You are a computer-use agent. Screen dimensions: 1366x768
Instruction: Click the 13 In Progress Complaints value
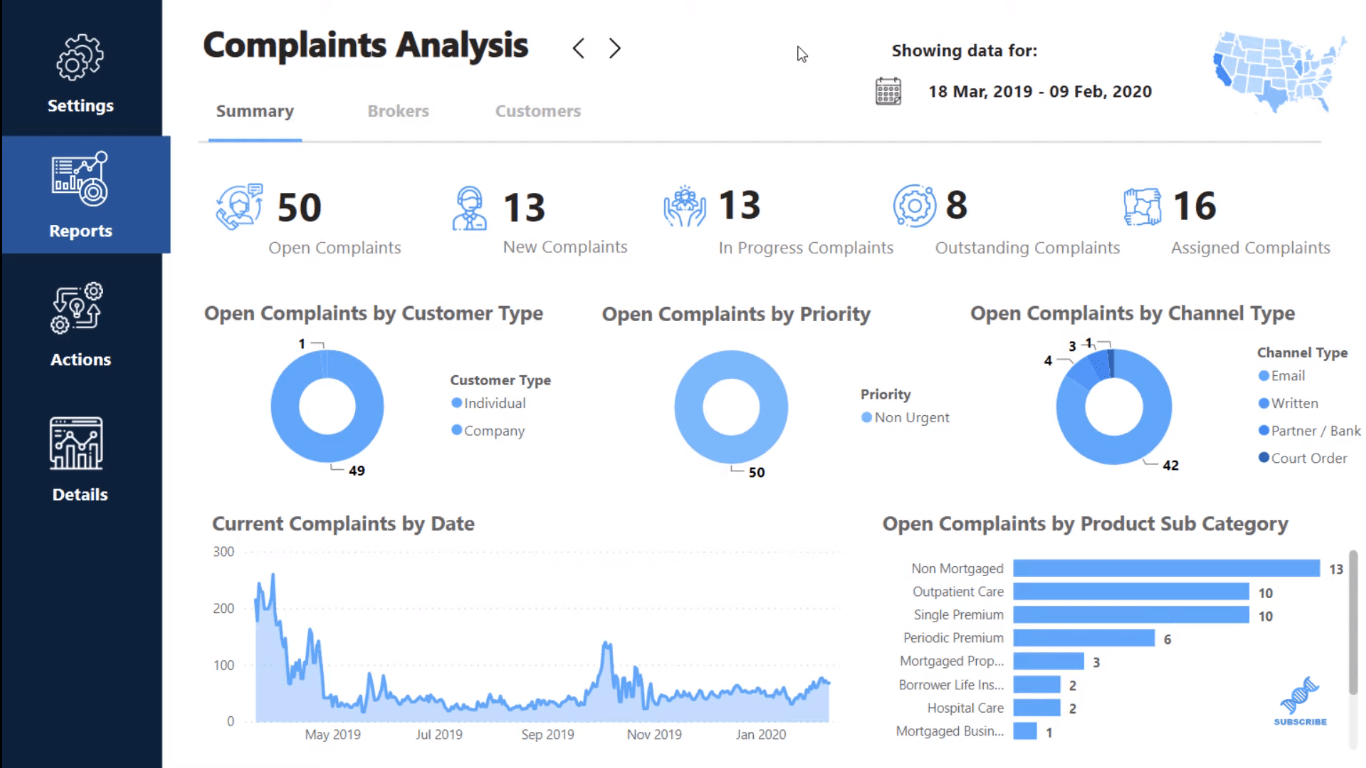point(740,206)
